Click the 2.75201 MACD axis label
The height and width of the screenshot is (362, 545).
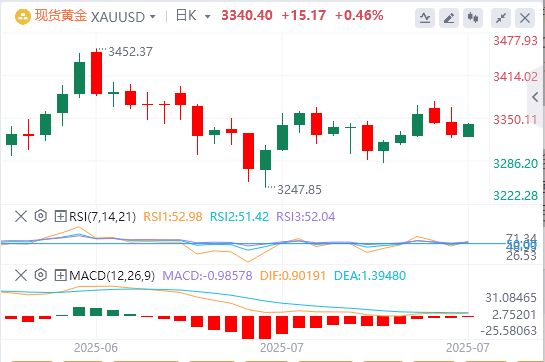point(514,315)
